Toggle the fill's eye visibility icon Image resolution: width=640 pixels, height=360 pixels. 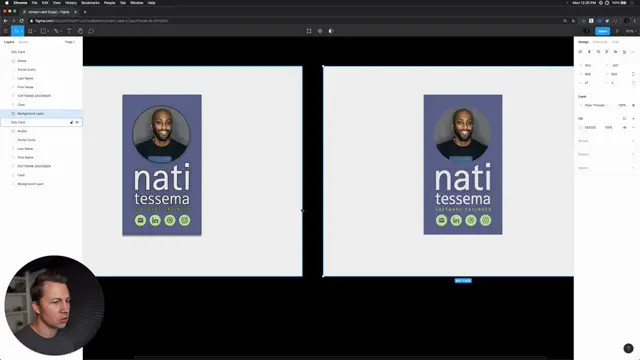pyautogui.click(x=624, y=127)
